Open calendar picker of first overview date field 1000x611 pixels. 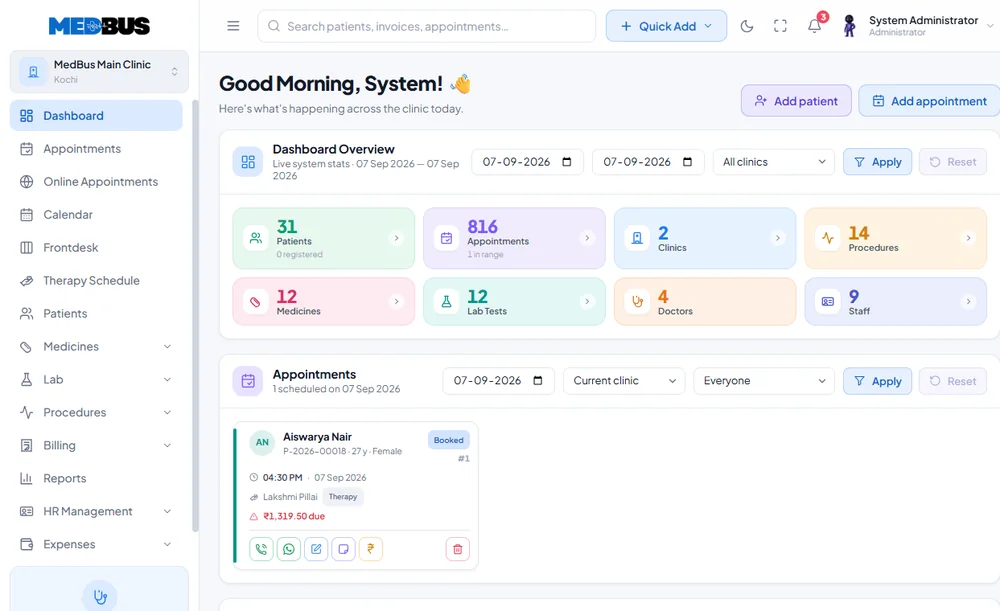coord(567,162)
